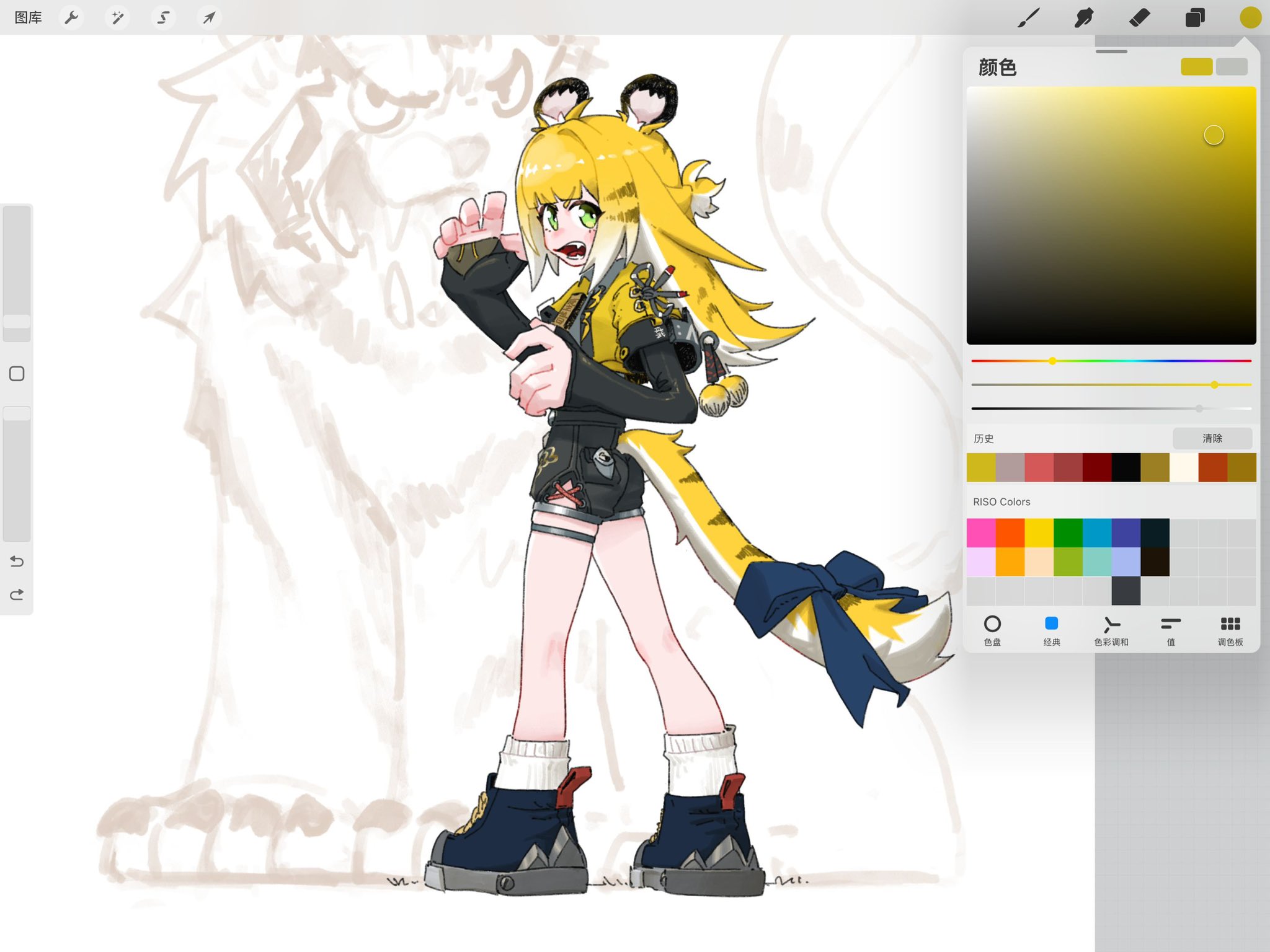The width and height of the screenshot is (1270, 952).
Task: Tap the color panel drag handle
Action: pos(1111,51)
